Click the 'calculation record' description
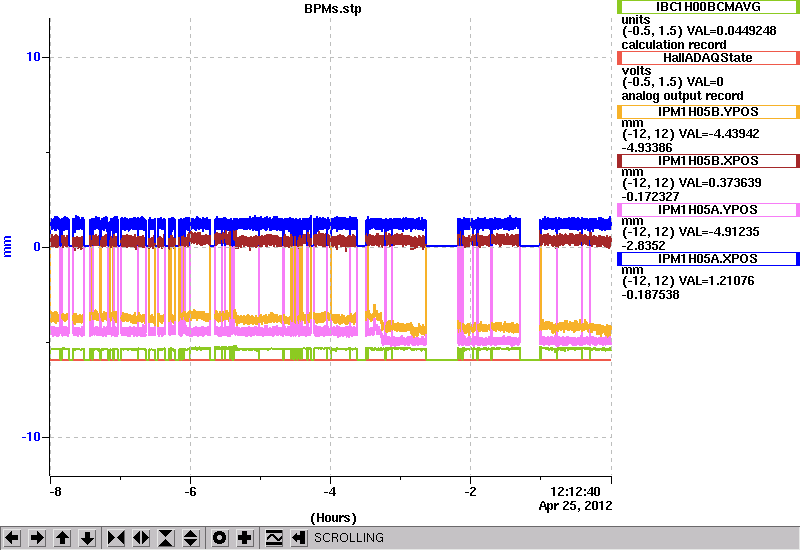This screenshot has height=550, width=800. coord(673,44)
